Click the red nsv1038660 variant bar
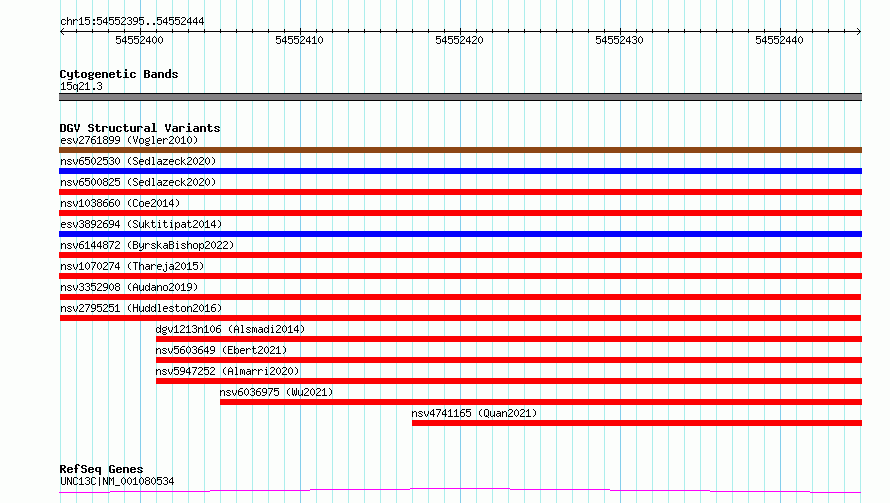The height and width of the screenshot is (503, 890). pos(460,213)
